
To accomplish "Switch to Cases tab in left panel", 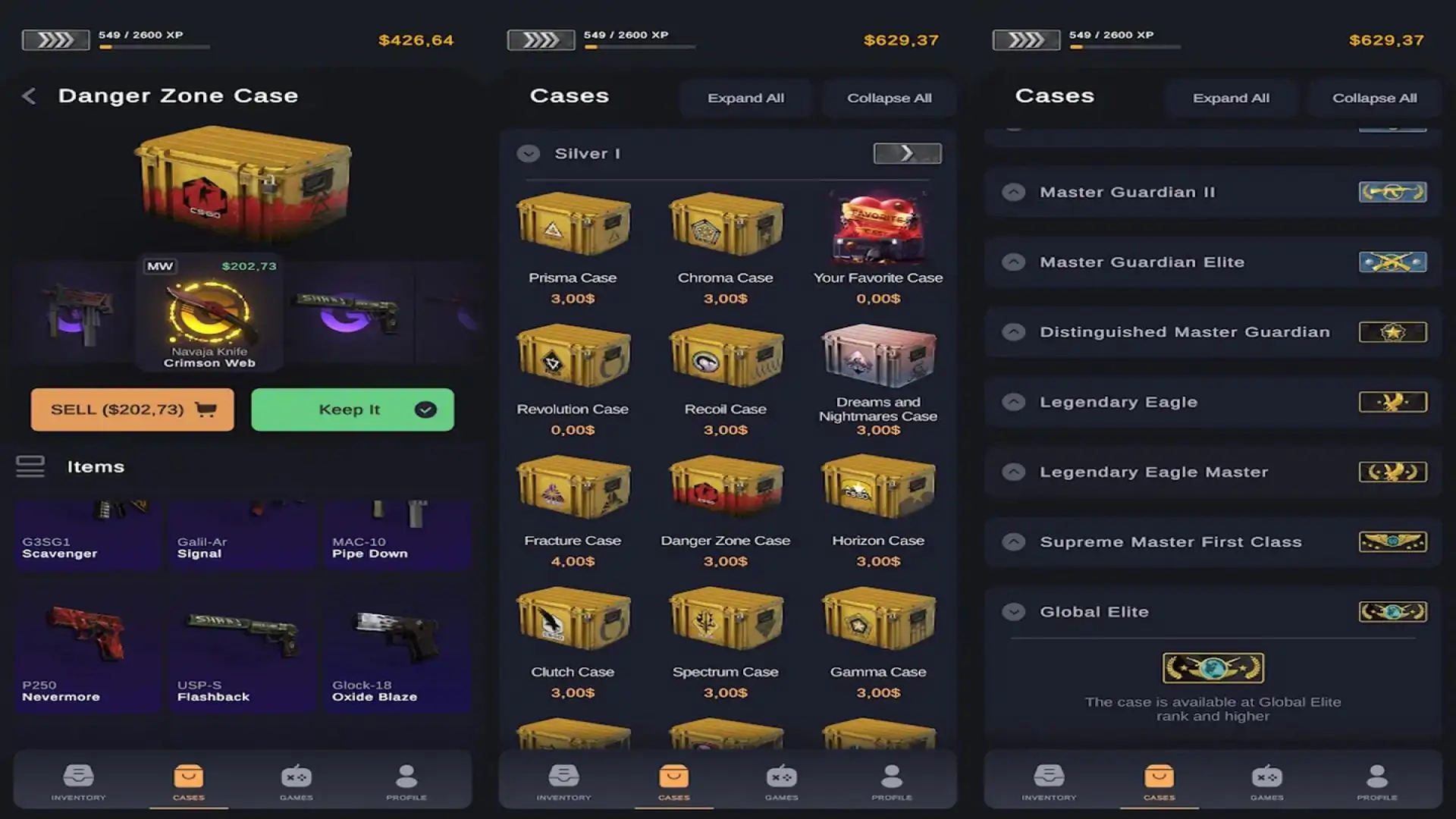I will [x=188, y=783].
